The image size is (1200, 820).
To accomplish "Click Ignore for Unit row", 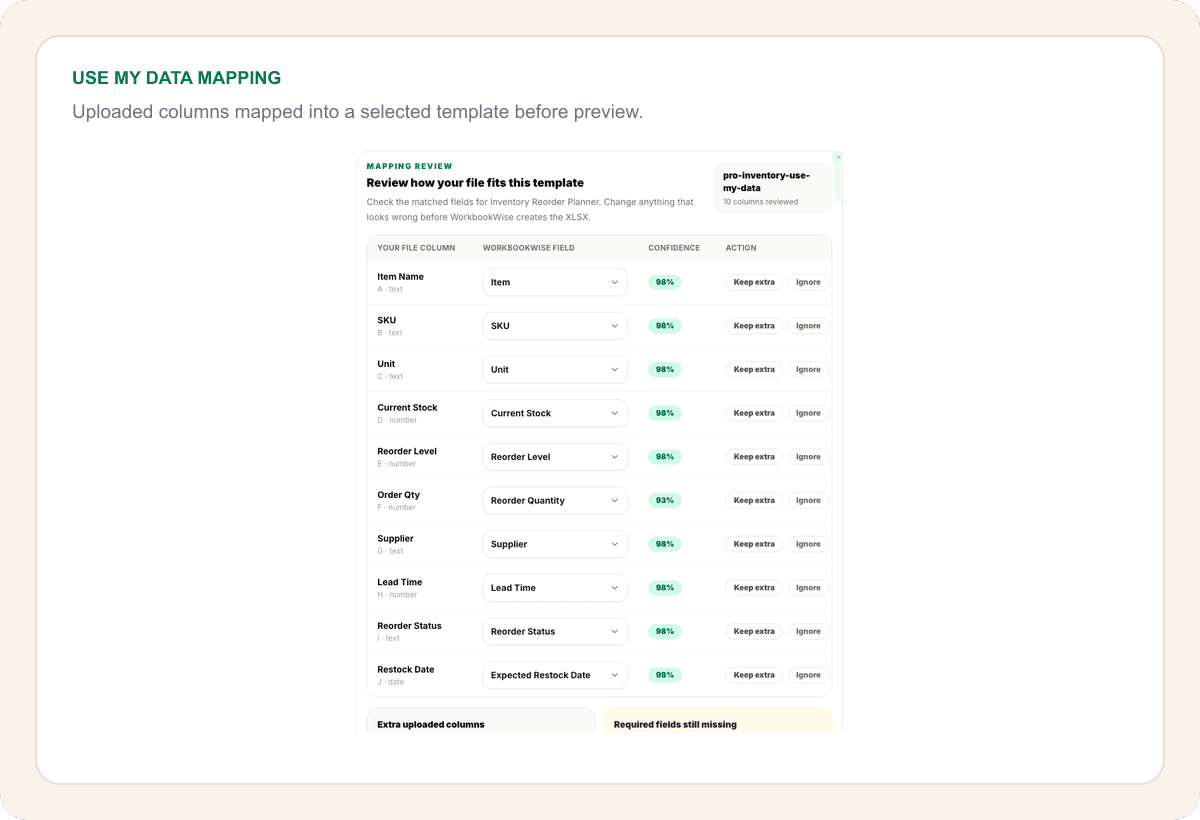I will click(808, 369).
